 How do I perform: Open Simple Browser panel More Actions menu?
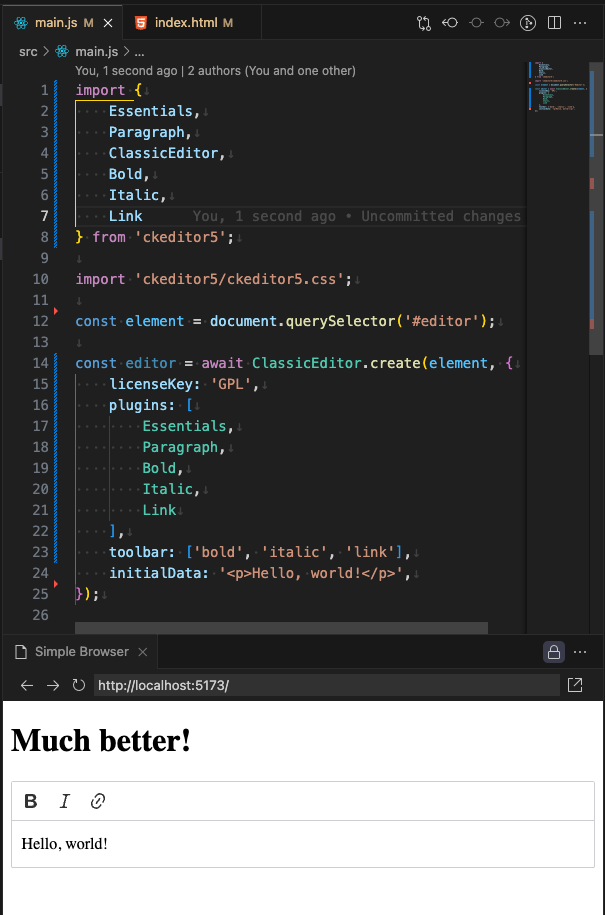click(580, 652)
